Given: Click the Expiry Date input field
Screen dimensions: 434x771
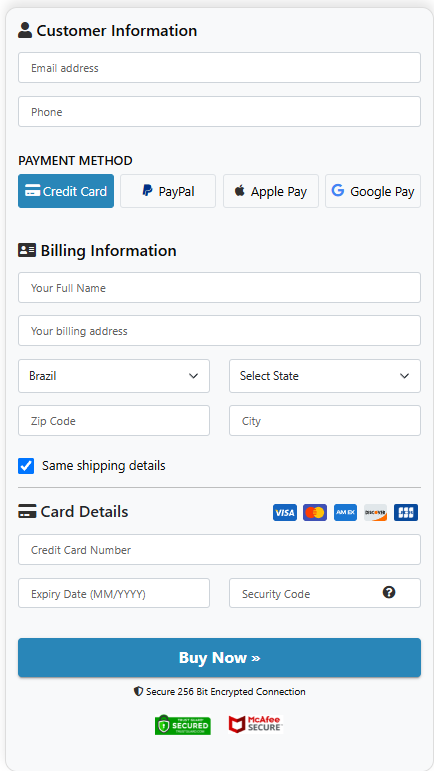Looking at the screenshot, I should [114, 593].
